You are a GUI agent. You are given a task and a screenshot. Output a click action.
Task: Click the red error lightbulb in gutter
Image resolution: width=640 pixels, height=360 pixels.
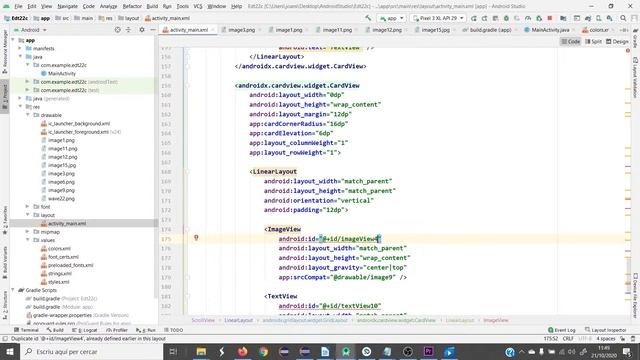196,238
